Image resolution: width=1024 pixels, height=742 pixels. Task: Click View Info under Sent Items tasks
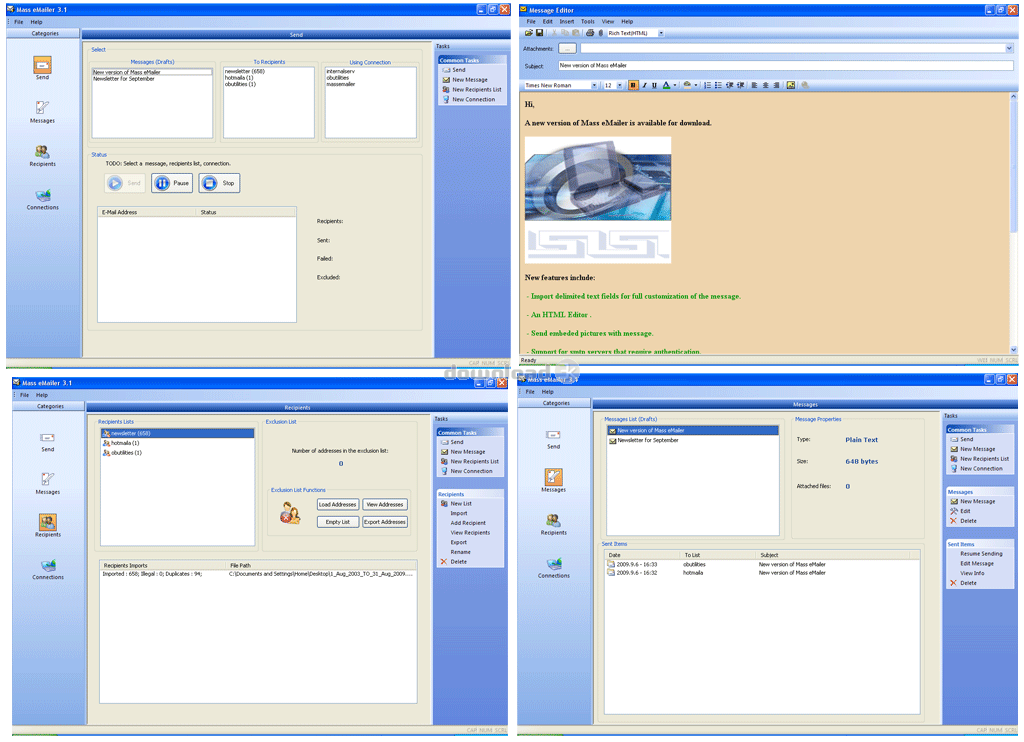click(x=972, y=573)
